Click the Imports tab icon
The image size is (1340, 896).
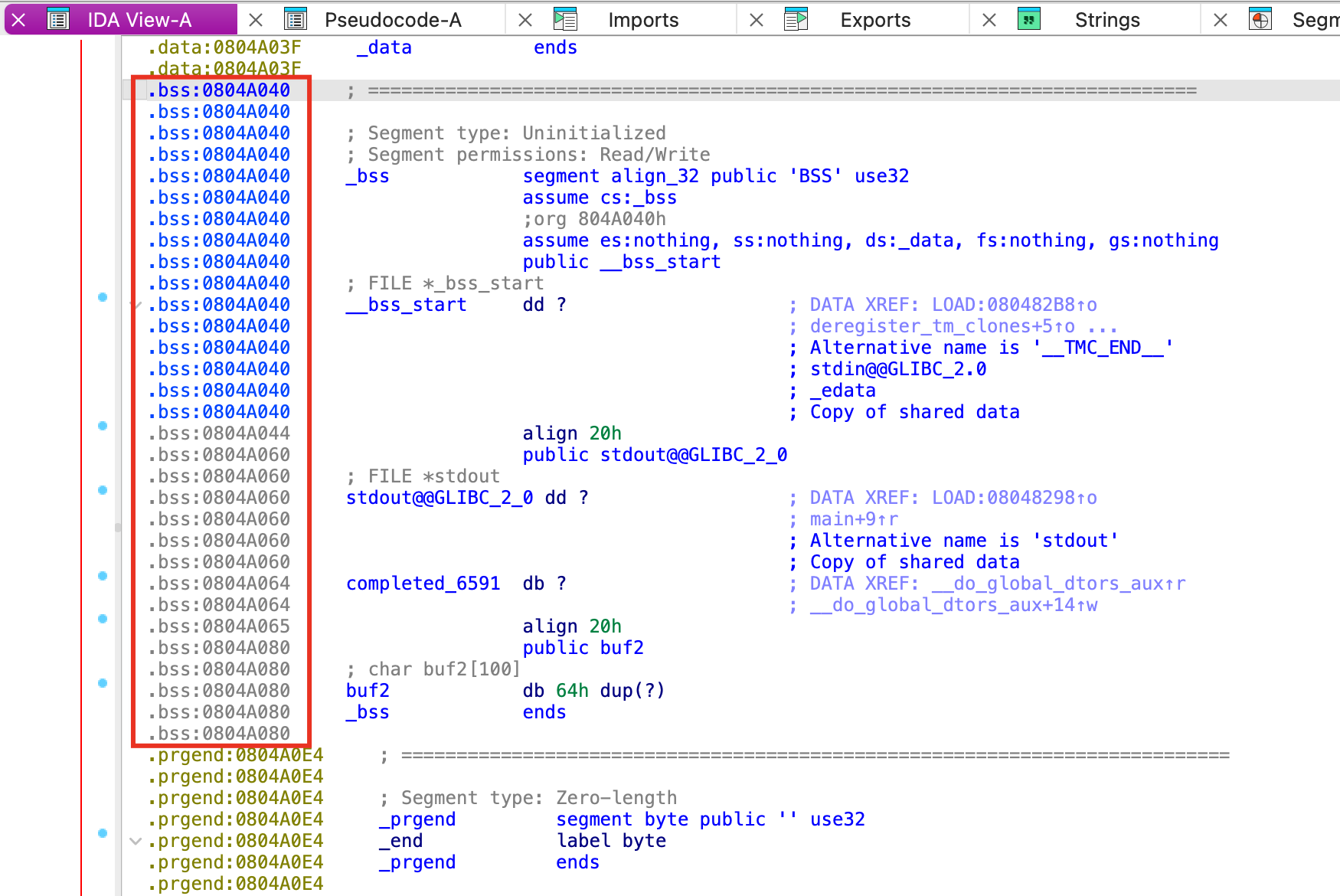click(565, 20)
